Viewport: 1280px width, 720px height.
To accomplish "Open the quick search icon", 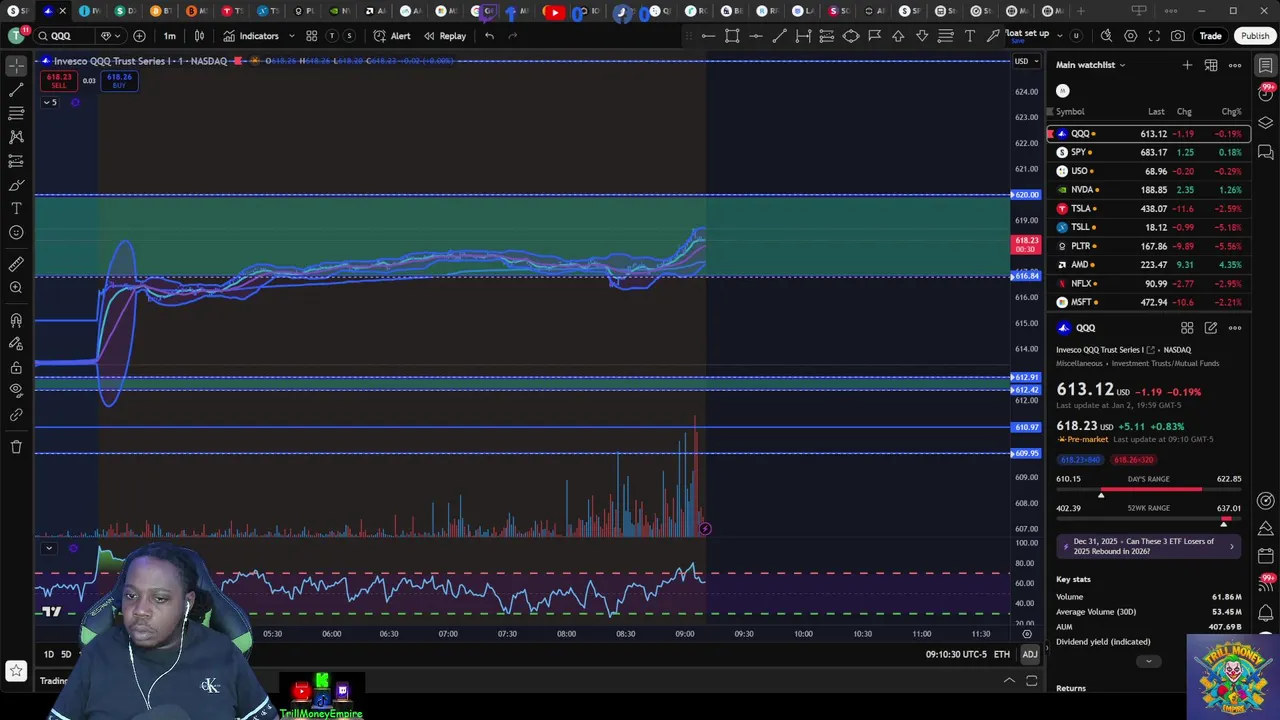I will click(x=1106, y=36).
